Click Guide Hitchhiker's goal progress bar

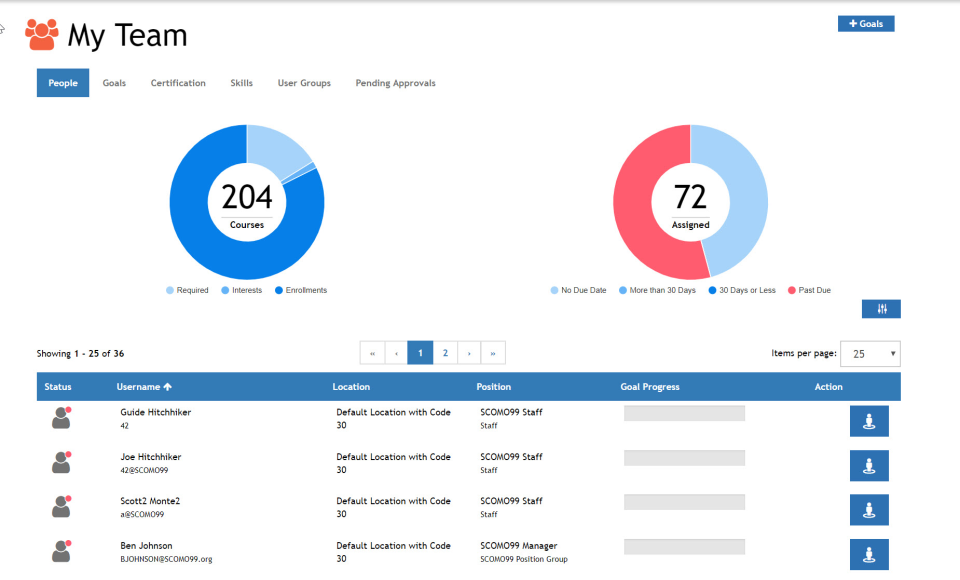pos(684,413)
